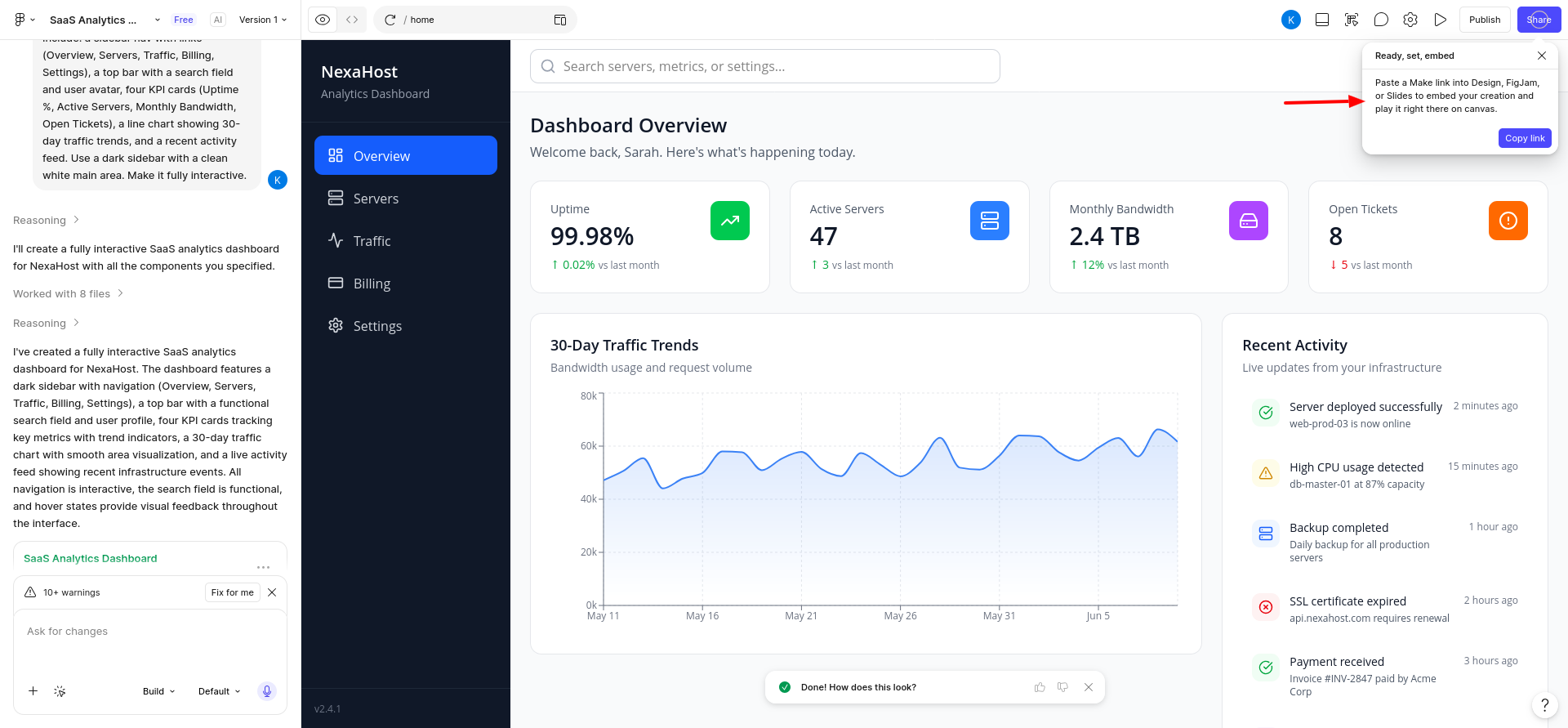This screenshot has width=1568, height=728.
Task: Click the K user avatar in top bar
Action: tap(1291, 20)
